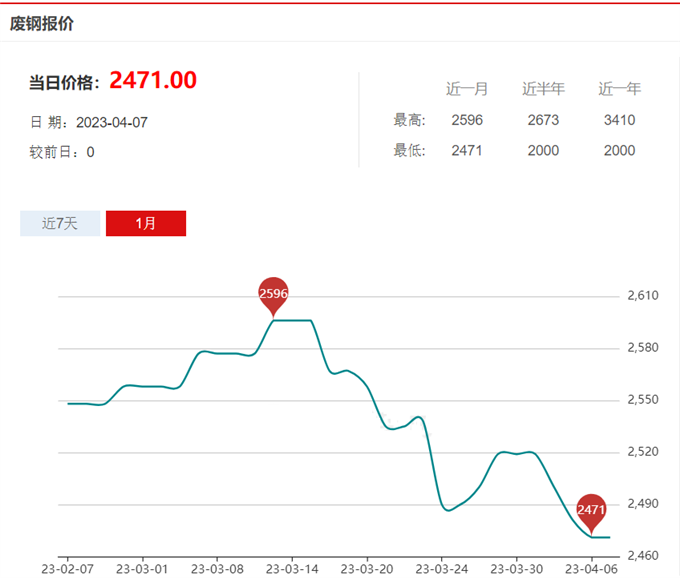Screen dimensions: 680x578
Task: Switch to the 近7天 tab
Action: 60,223
